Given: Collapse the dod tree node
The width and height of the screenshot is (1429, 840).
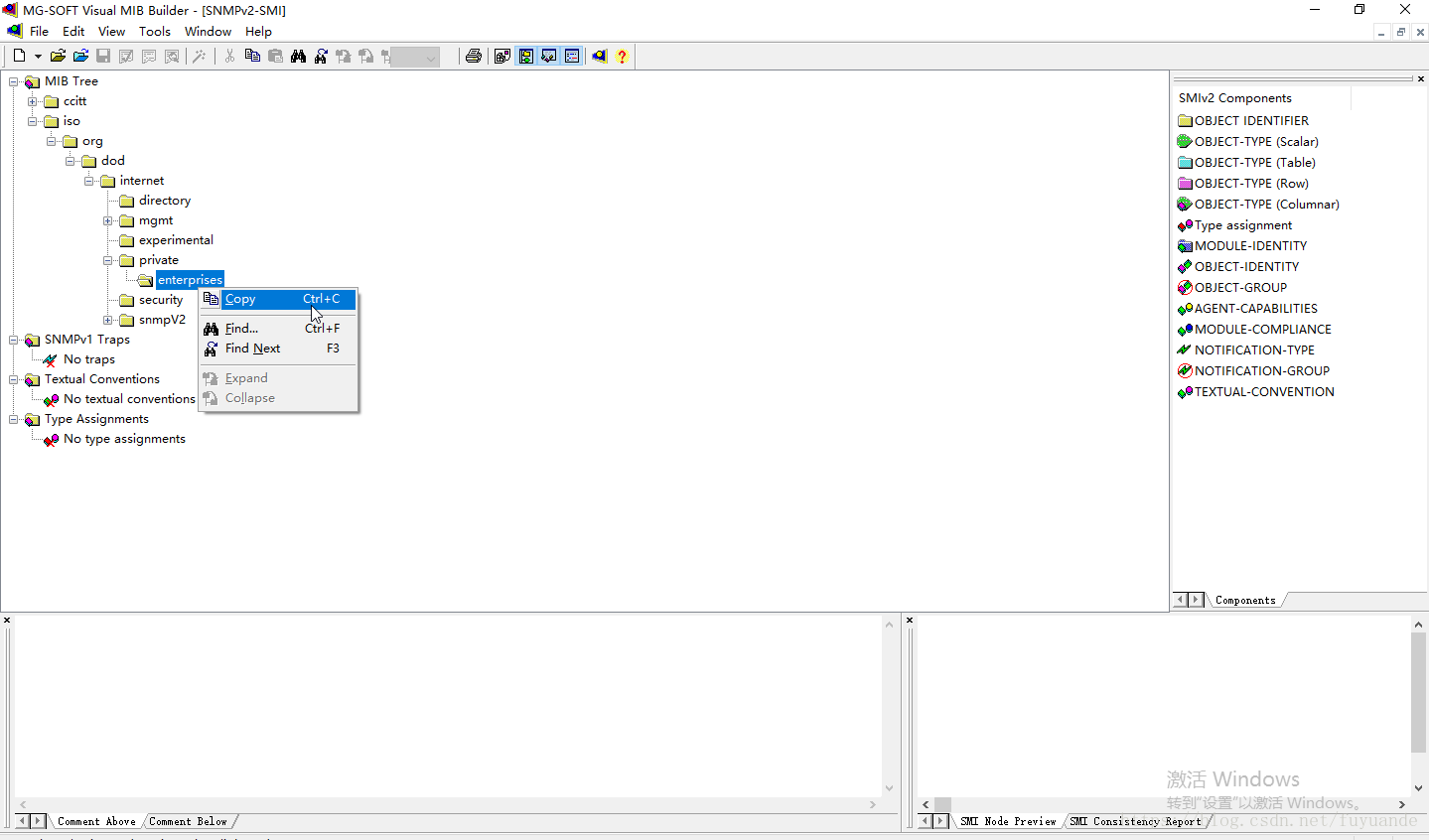Looking at the screenshot, I should tap(71, 161).
